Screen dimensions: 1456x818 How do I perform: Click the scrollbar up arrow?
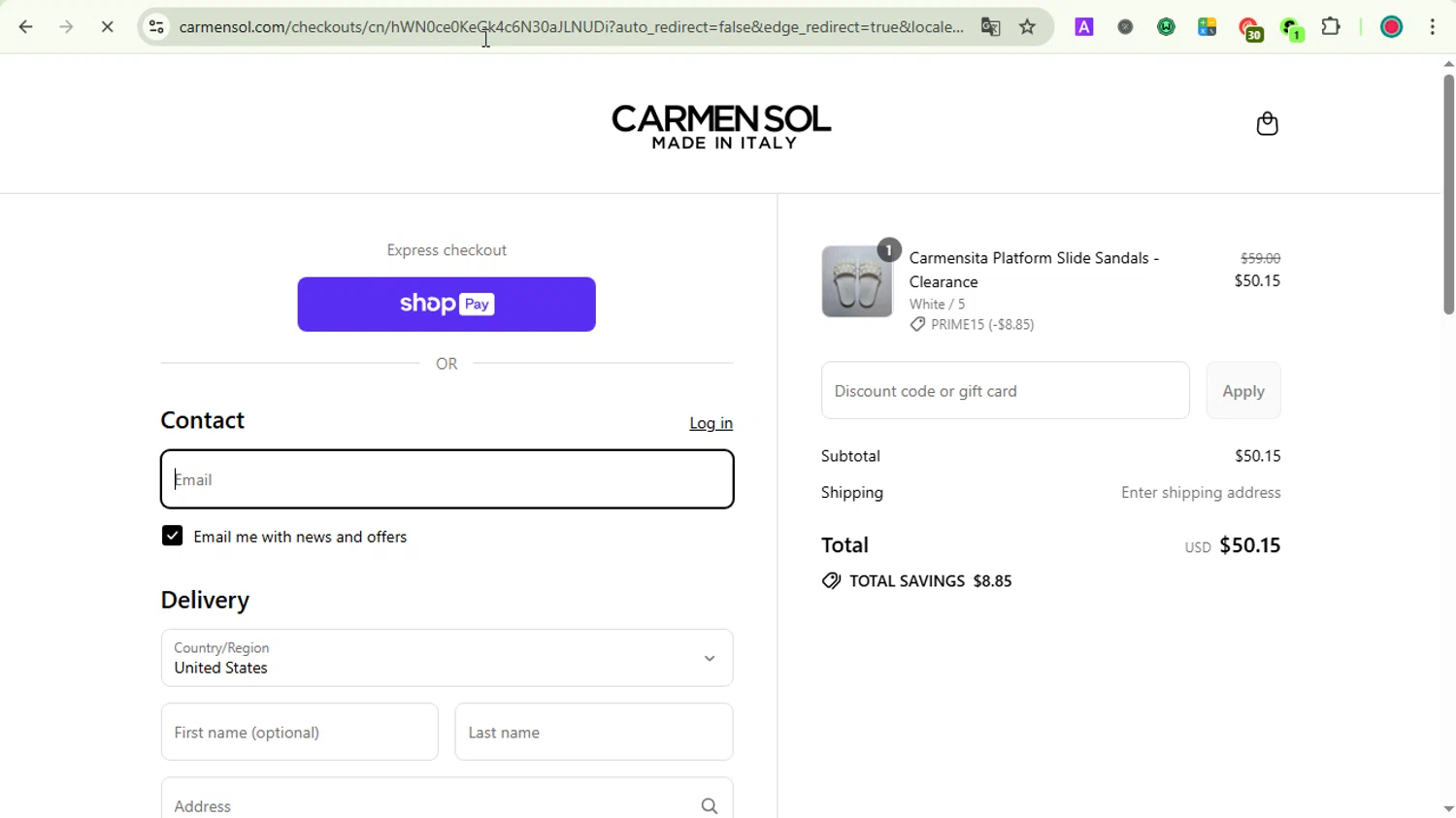tap(1448, 64)
